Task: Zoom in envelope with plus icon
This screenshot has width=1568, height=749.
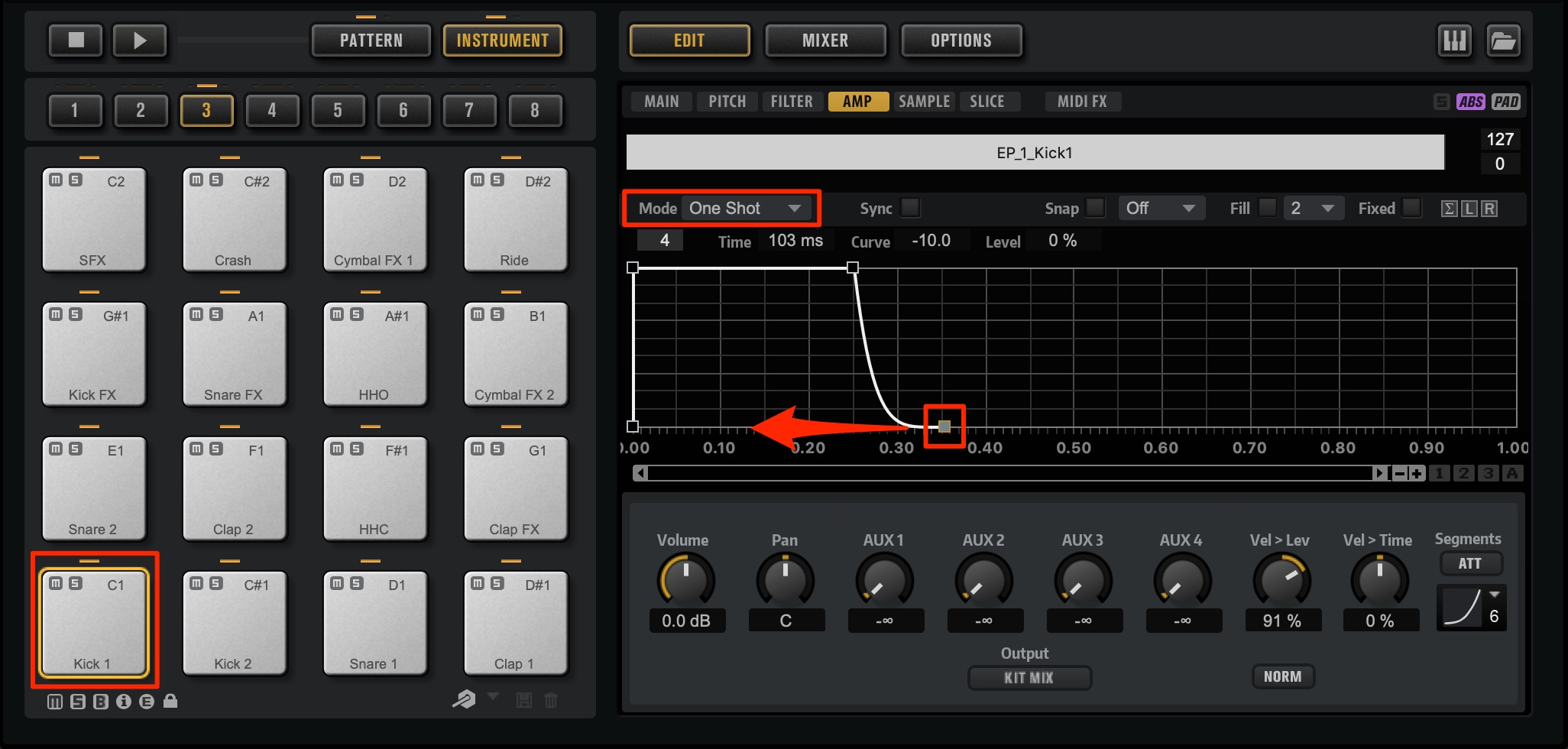Action: tap(1417, 474)
